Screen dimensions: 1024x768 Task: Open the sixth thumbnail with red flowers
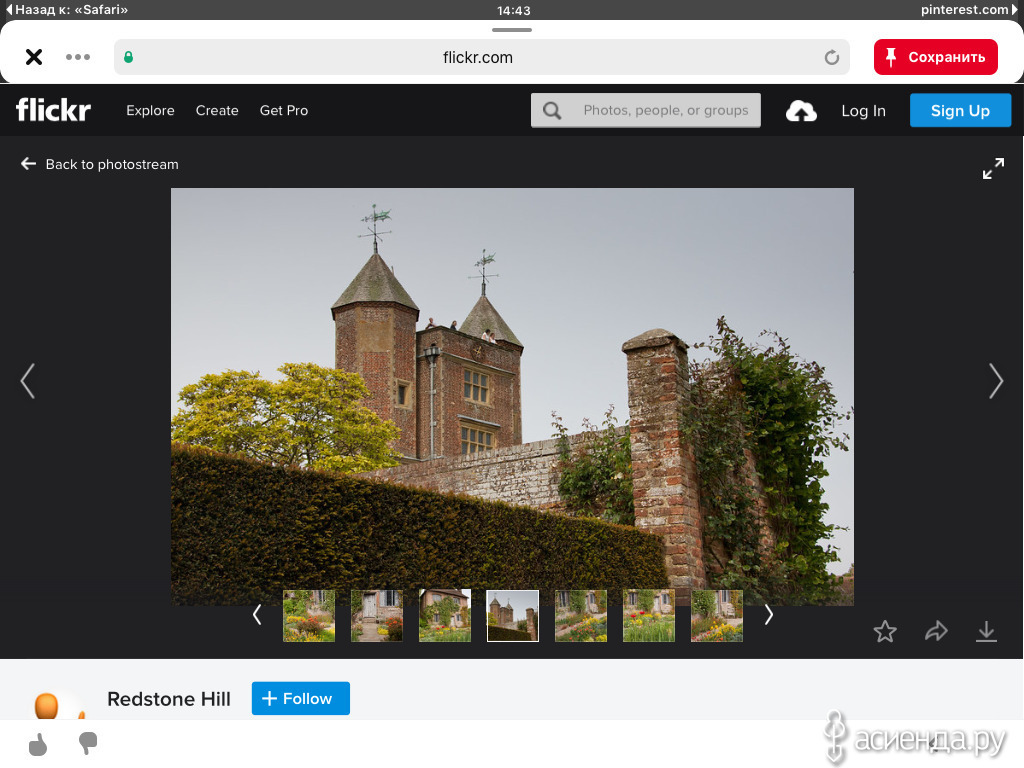coord(648,616)
